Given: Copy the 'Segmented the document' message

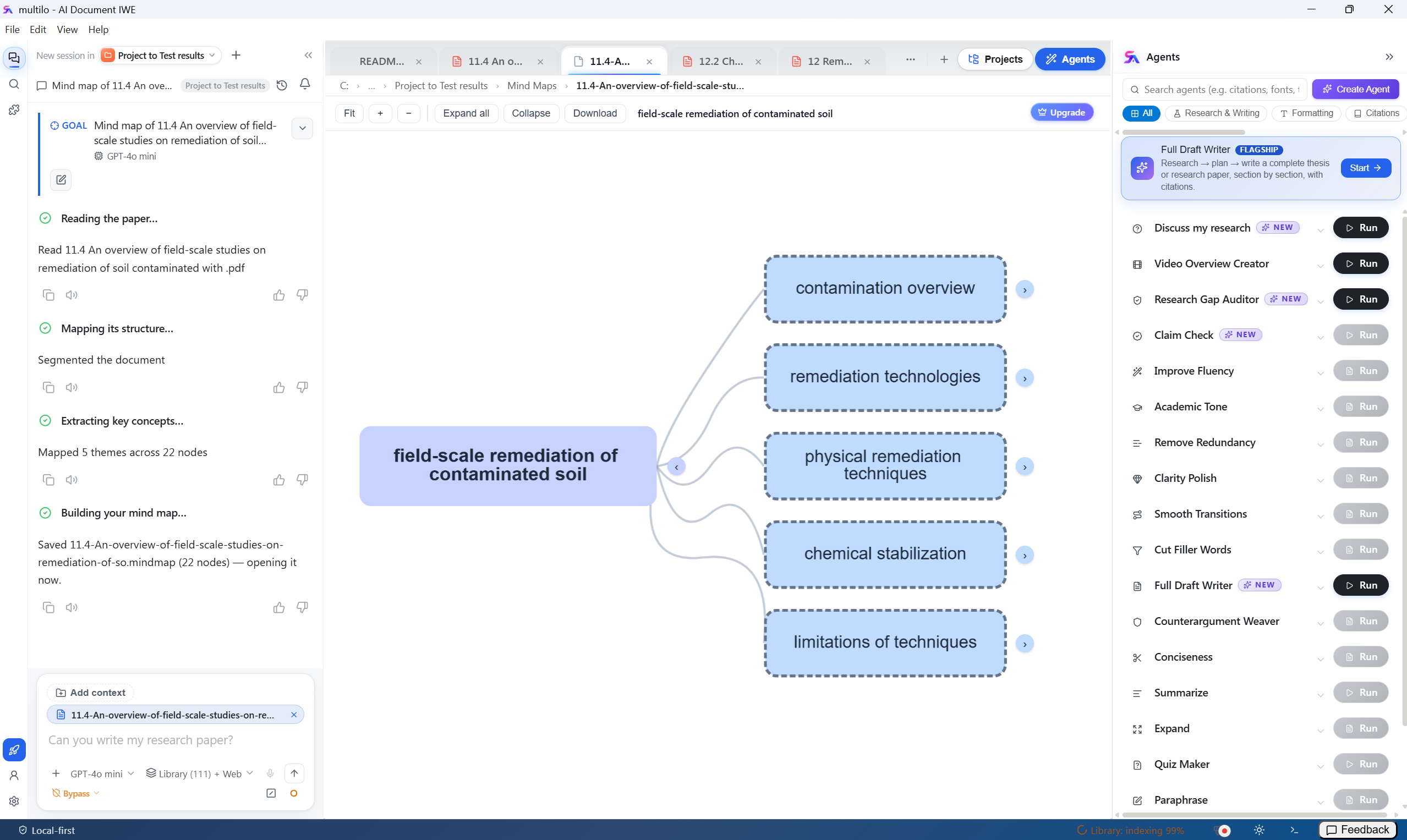Looking at the screenshot, I should point(48,387).
